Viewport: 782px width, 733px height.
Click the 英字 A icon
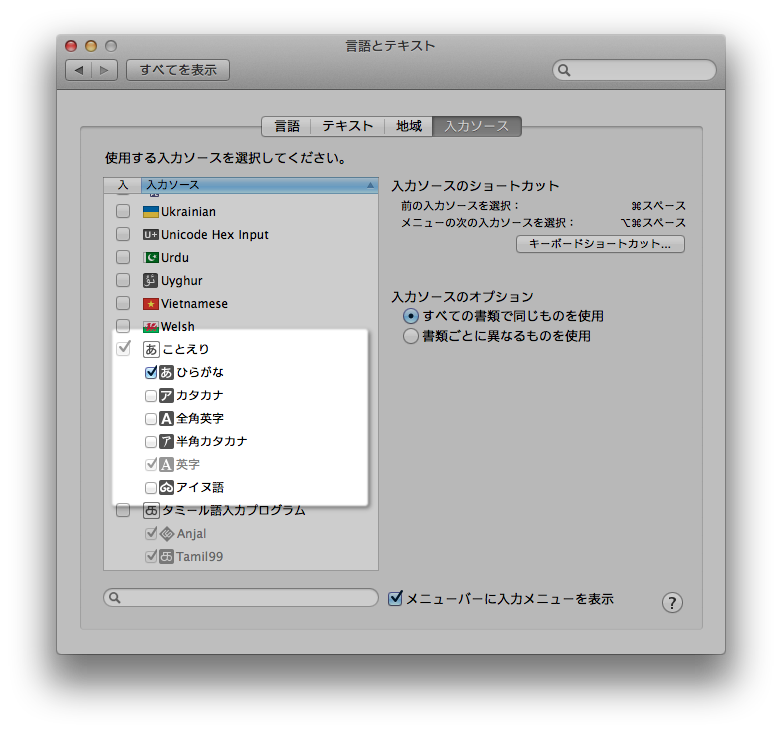click(x=166, y=465)
